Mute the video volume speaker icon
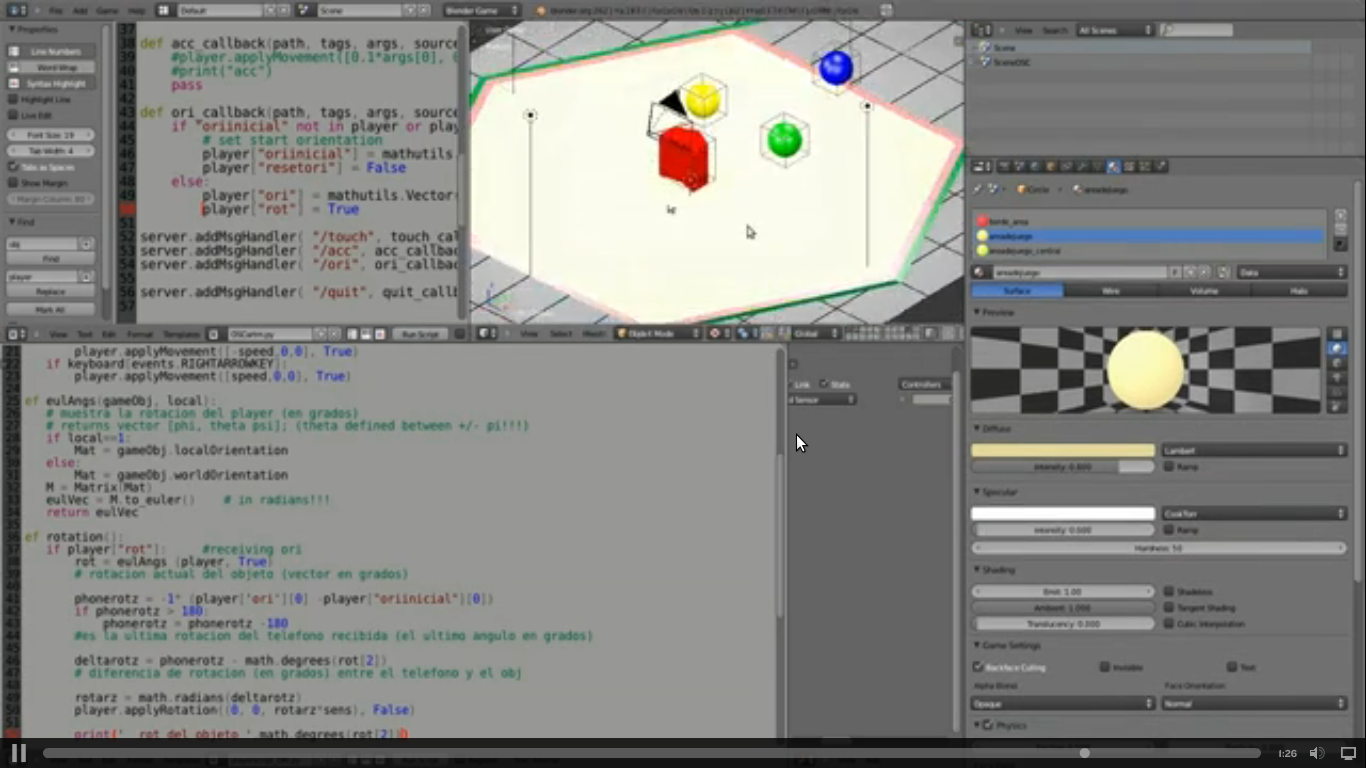This screenshot has width=1366, height=768. coord(1317,753)
